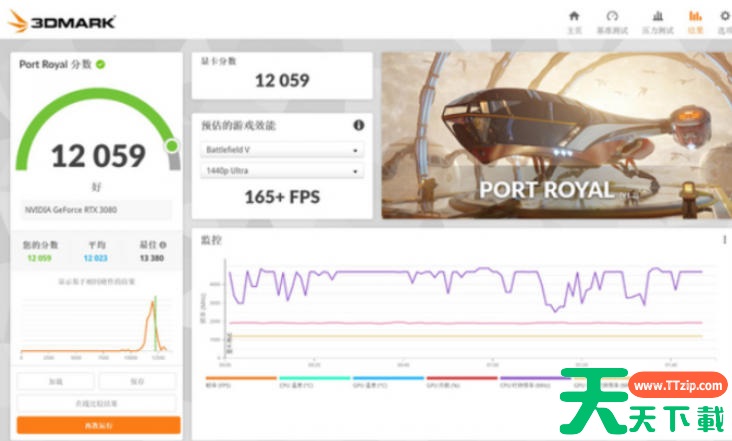The width and height of the screenshot is (732, 441).
Task: Click the Port Royal 分数 heading
Action: (x=55, y=64)
